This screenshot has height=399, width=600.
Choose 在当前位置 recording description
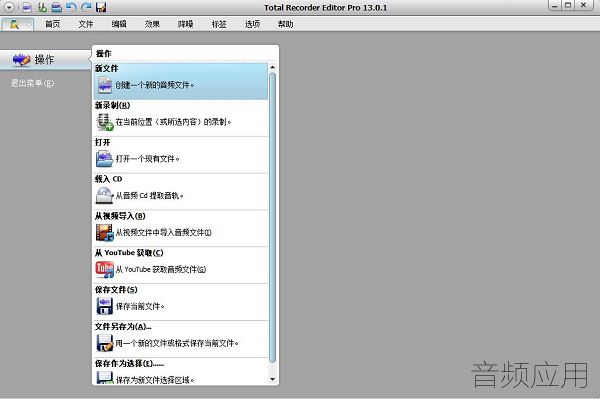point(173,122)
